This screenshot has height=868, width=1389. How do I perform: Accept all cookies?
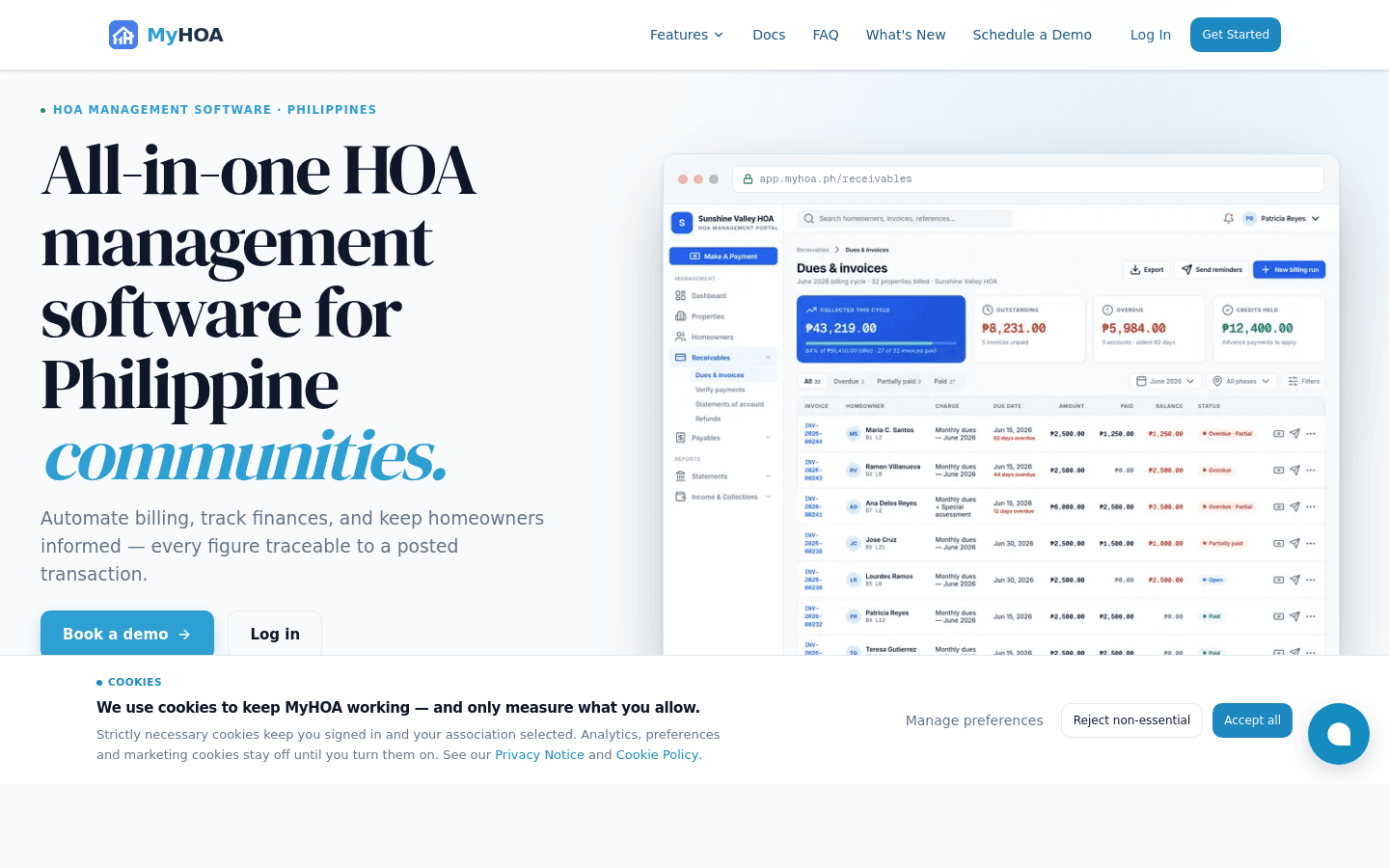coord(1252,720)
